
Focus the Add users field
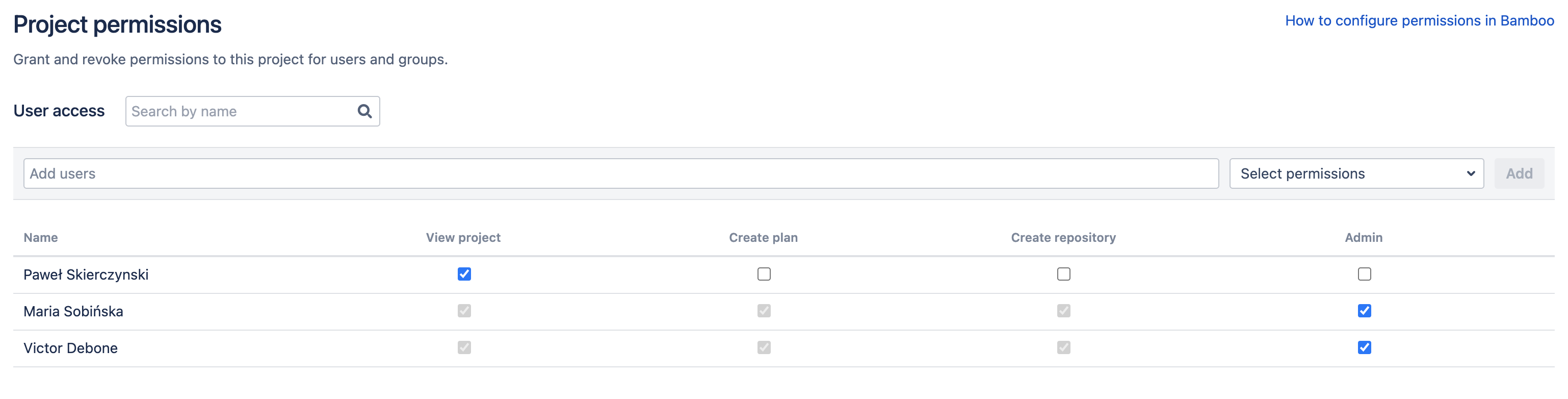click(x=621, y=173)
